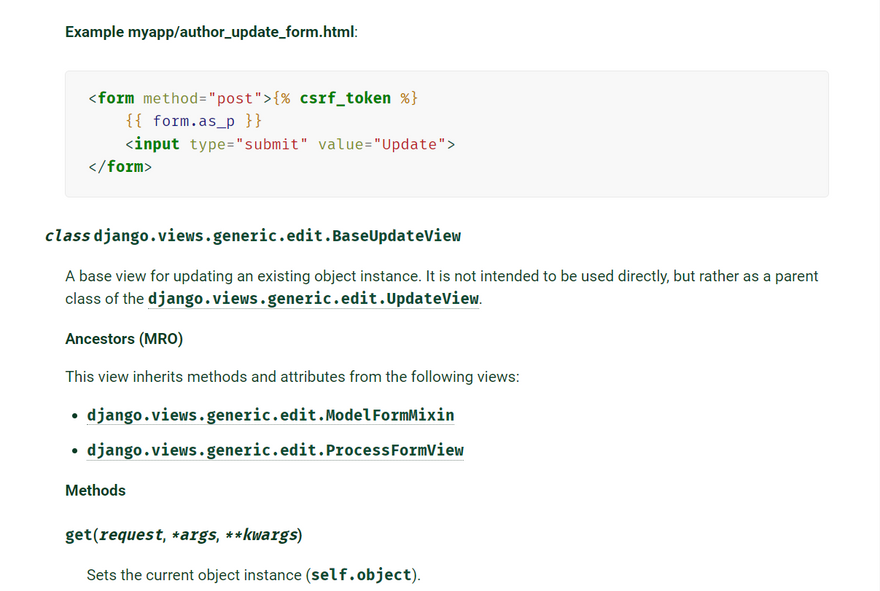
Task: Click the Methods heading
Action: [x=95, y=491]
